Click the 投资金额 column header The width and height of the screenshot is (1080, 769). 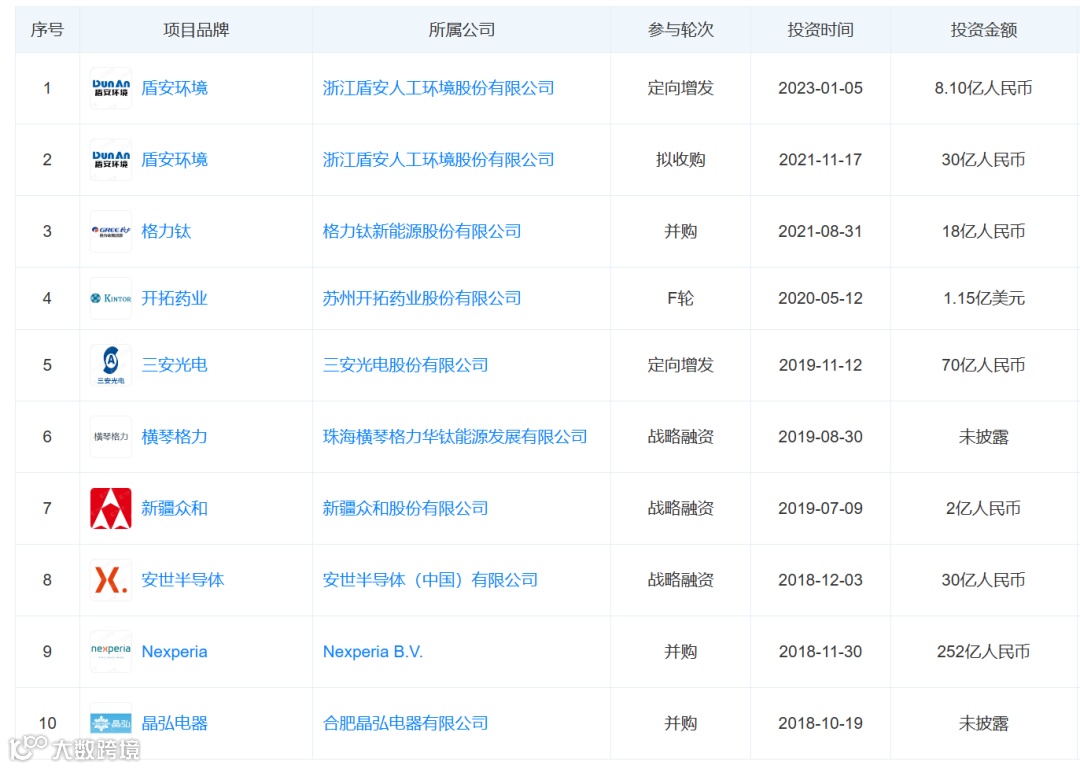tap(984, 30)
